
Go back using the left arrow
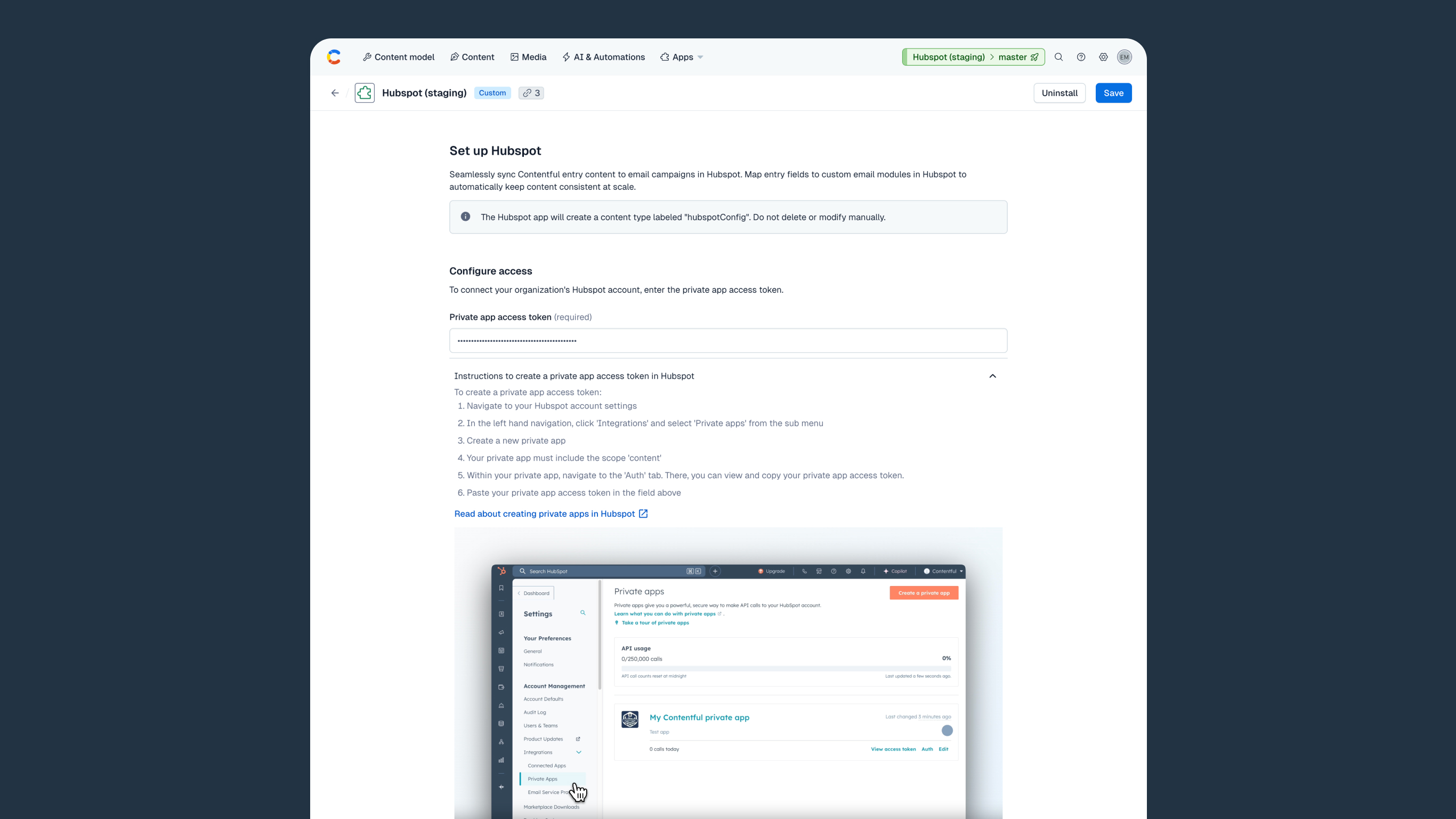(335, 93)
